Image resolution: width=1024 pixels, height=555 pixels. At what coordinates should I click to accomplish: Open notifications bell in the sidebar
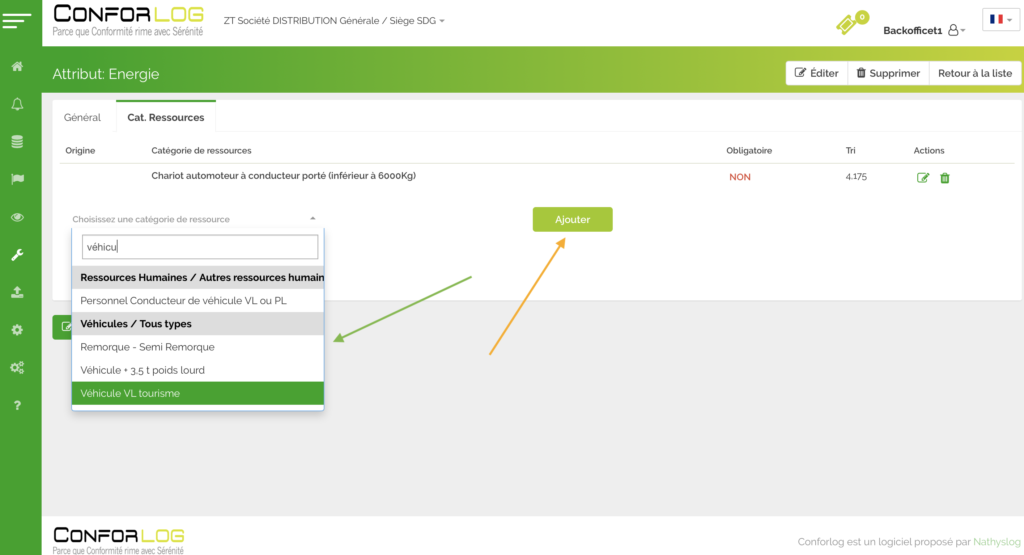click(17, 104)
